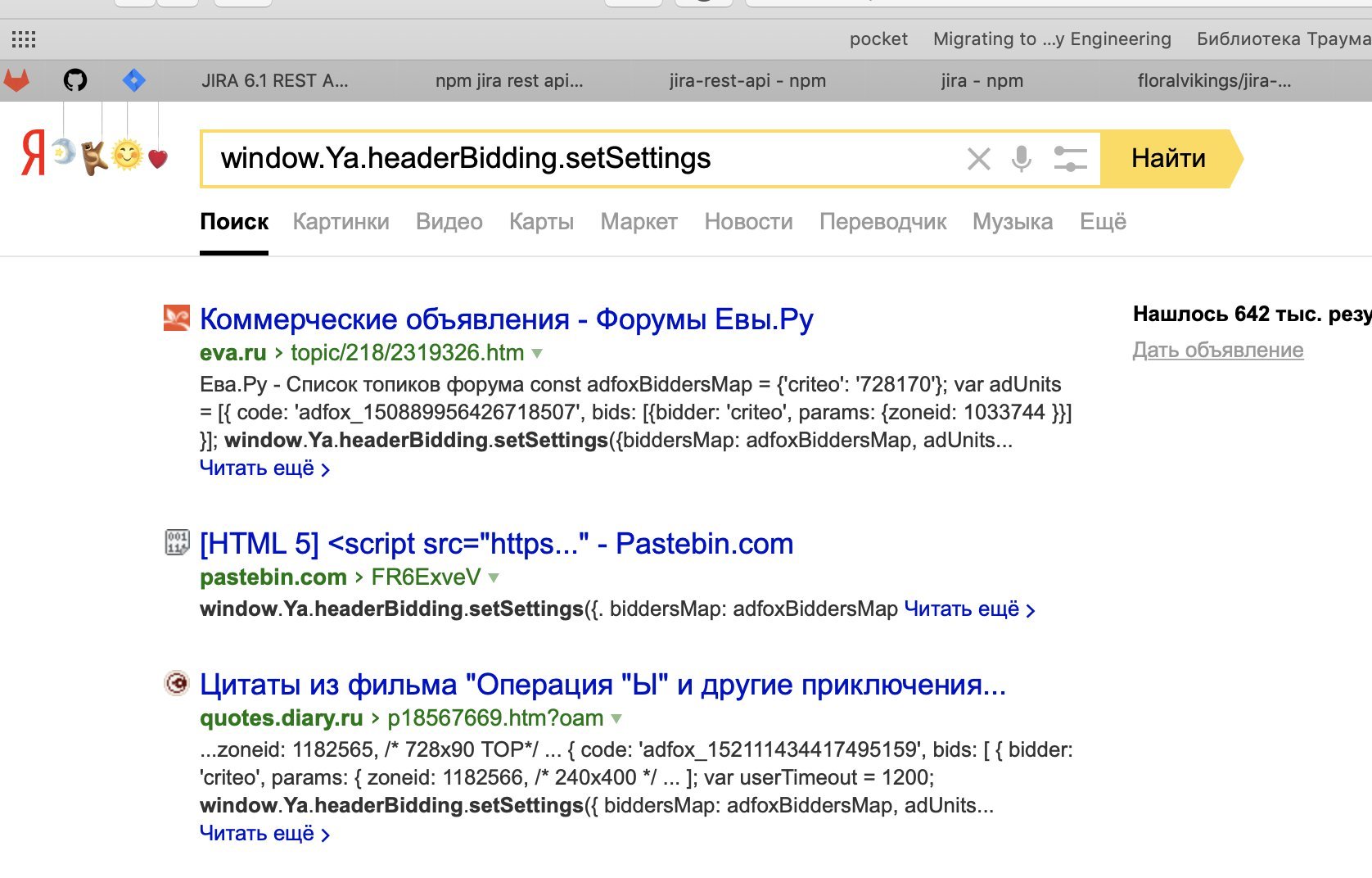Viewport: 1372px width, 878px height.
Task: Select the Видео tab
Action: coord(449,222)
